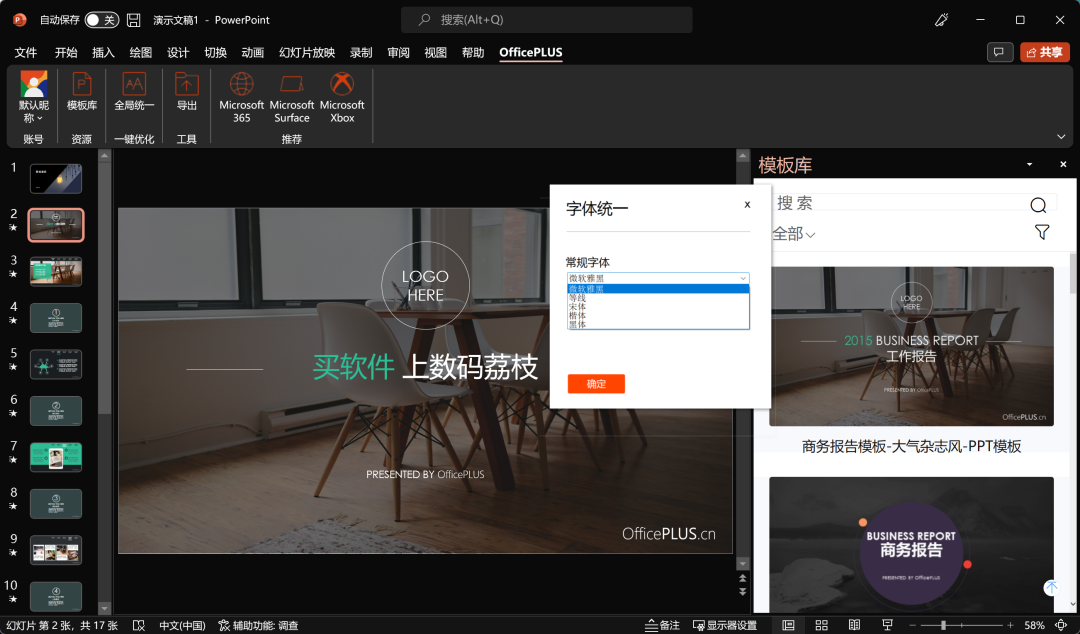Click the save icon in title bar
Screen dimensions: 1080x634
(x=134, y=20)
